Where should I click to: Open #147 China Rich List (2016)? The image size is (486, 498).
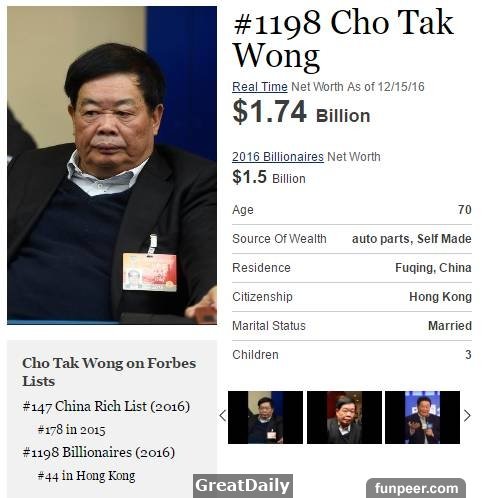click(106, 407)
